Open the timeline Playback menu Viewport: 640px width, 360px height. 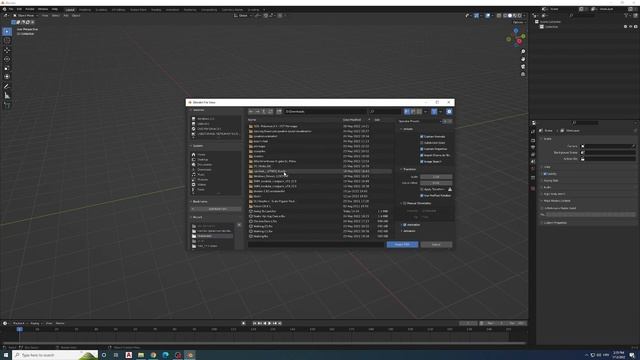coord(19,323)
